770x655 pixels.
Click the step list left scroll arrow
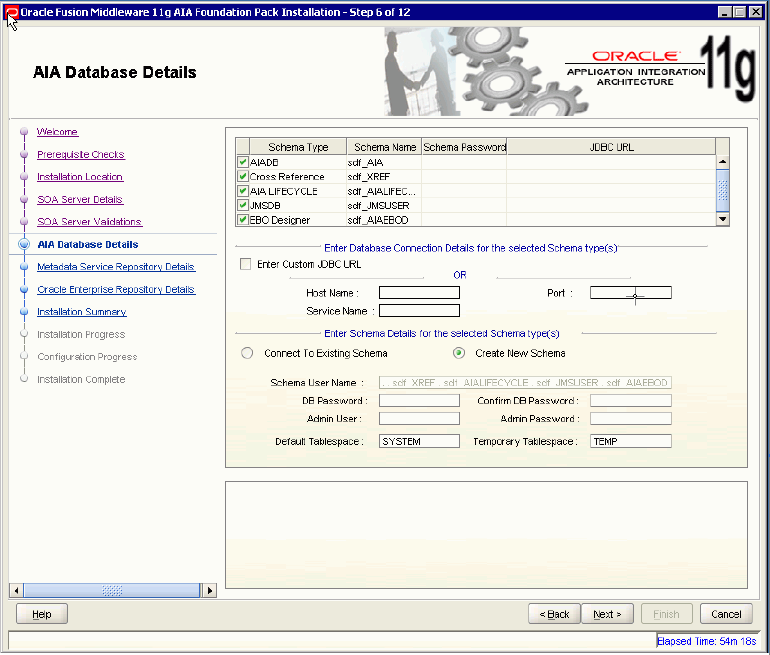[16, 590]
